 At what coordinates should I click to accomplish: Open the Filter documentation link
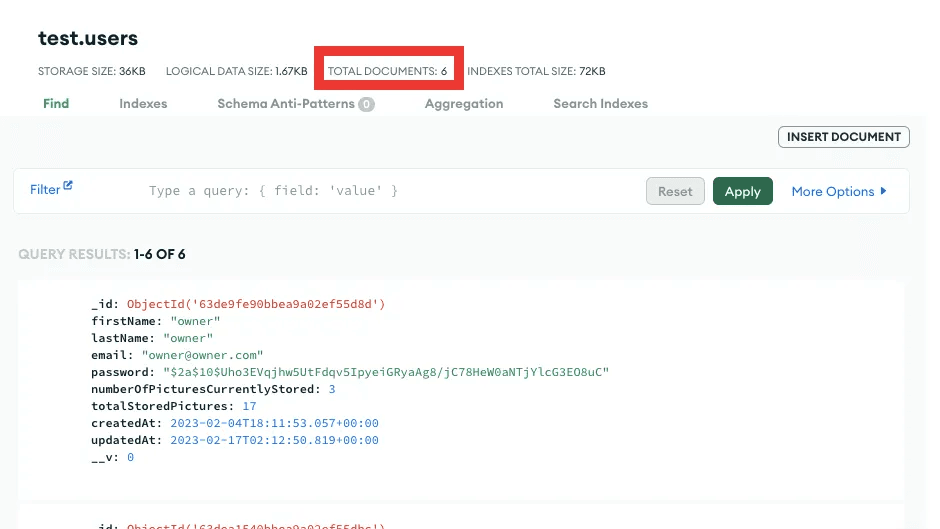[45, 190]
